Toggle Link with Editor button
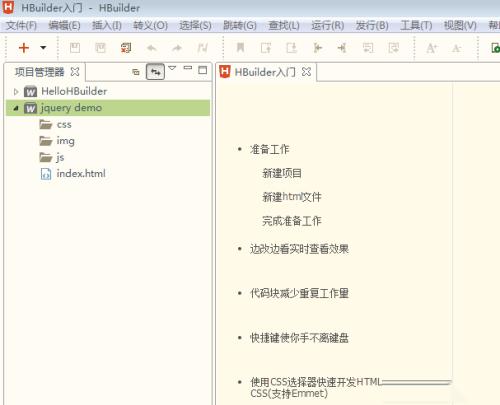Screen dimensions: 500x405 [155, 72]
